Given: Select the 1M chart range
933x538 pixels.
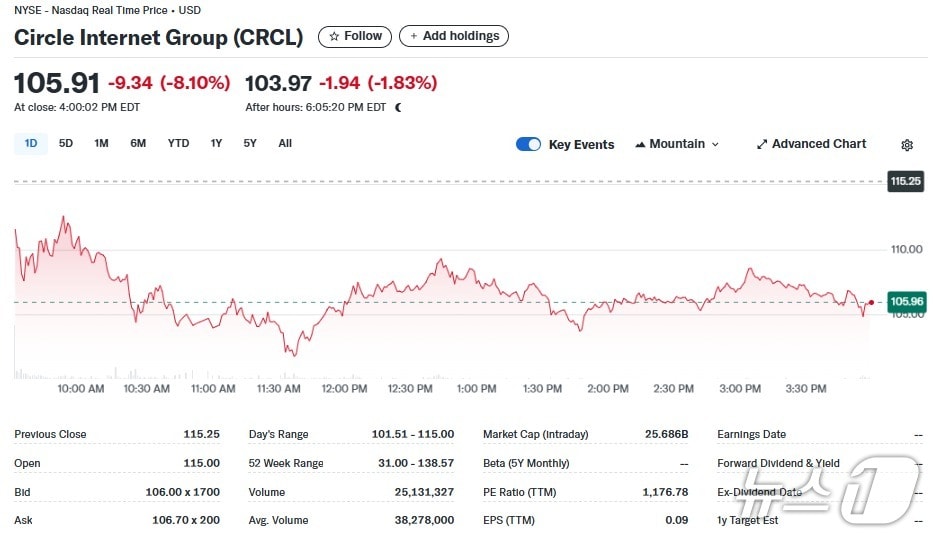Looking at the screenshot, I should pos(101,143).
